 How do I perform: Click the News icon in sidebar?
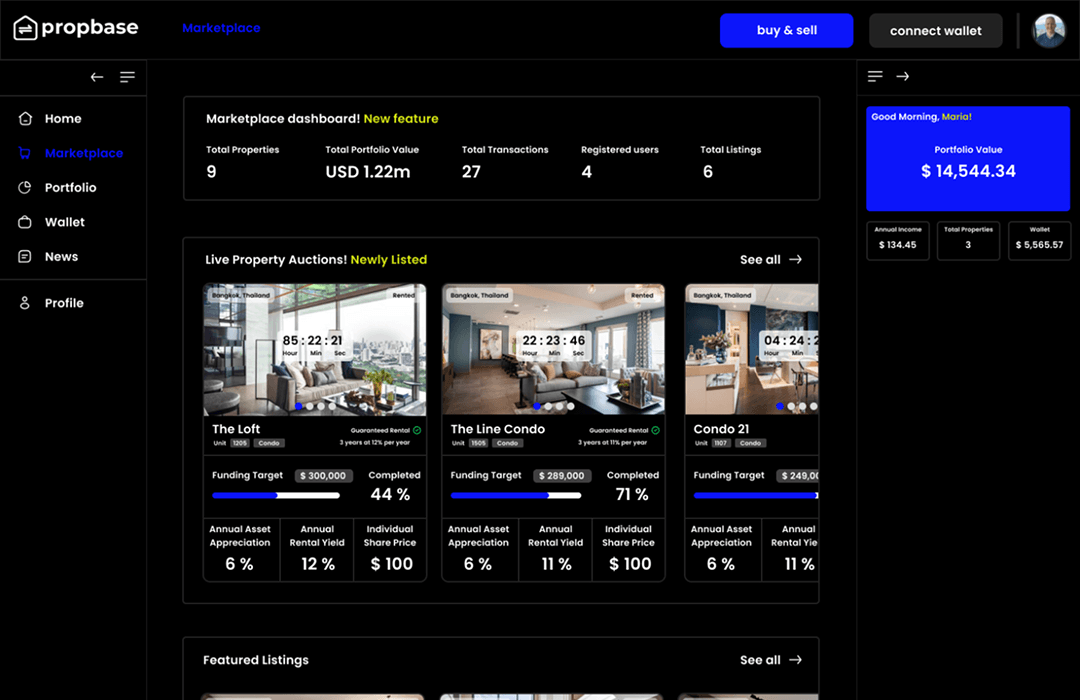pos(25,257)
